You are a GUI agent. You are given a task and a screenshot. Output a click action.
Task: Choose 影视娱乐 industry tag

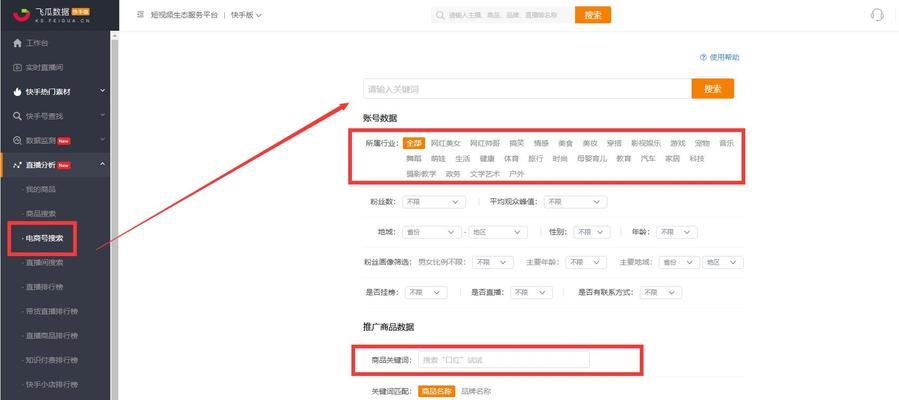(x=646, y=143)
